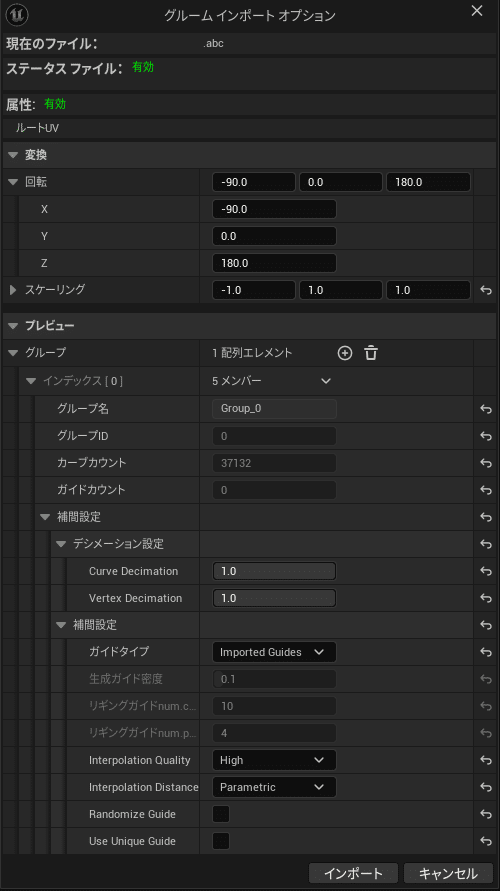Screen dimensions: 500x891
Task: Collapse the プレビュー section
Action: (x=13, y=326)
